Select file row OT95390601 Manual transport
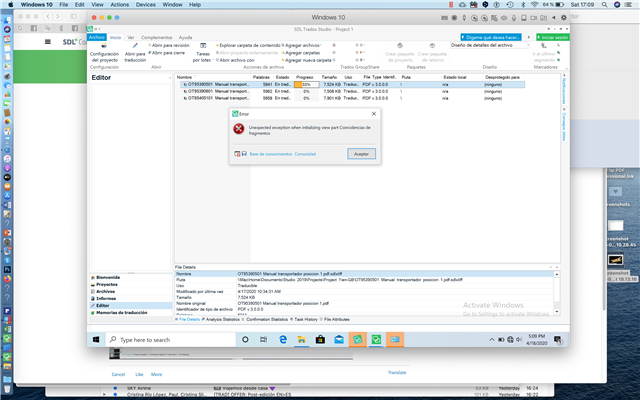The height and width of the screenshot is (400, 640). coord(352,91)
